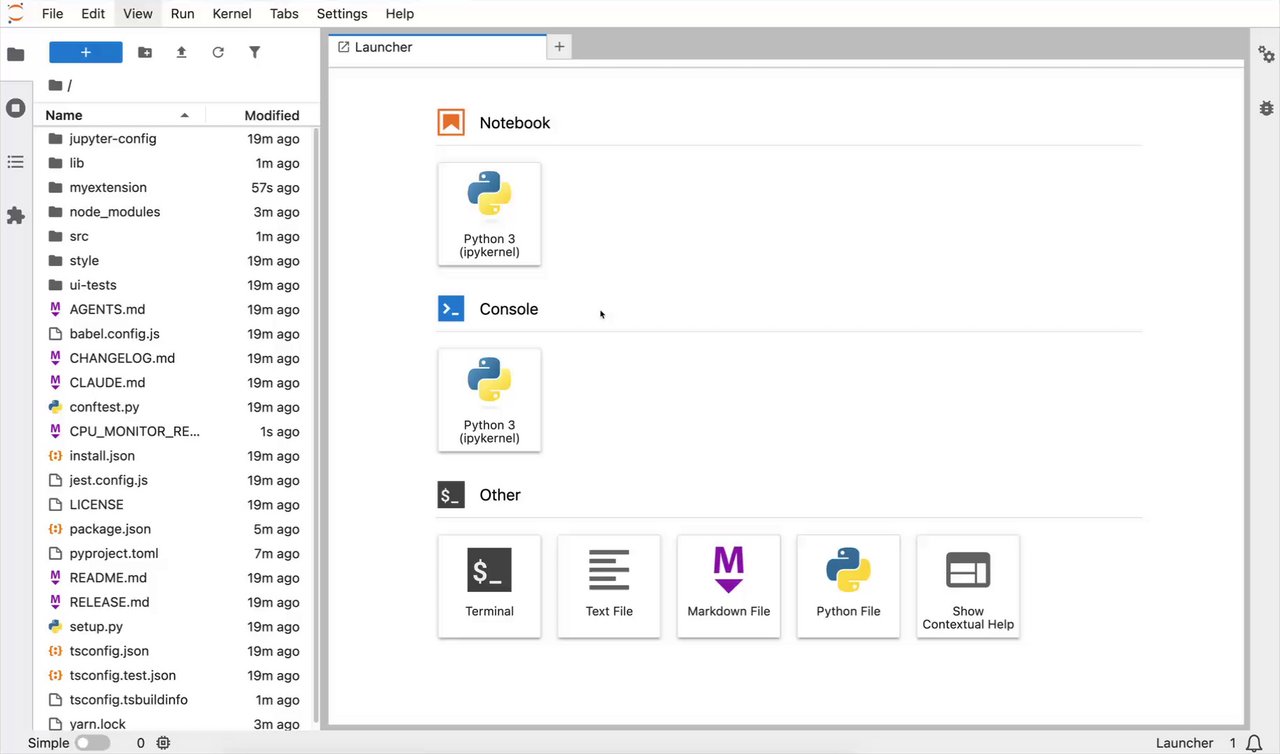Select the RELEASE.md file

coord(174,602)
